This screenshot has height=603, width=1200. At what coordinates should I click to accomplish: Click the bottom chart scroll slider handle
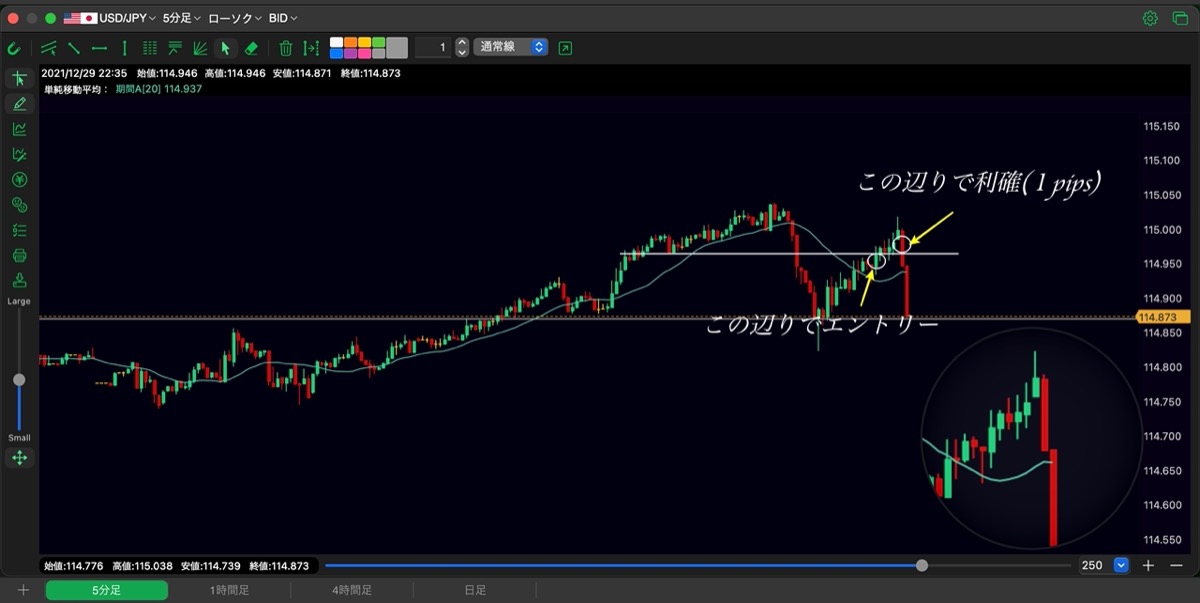[x=922, y=565]
